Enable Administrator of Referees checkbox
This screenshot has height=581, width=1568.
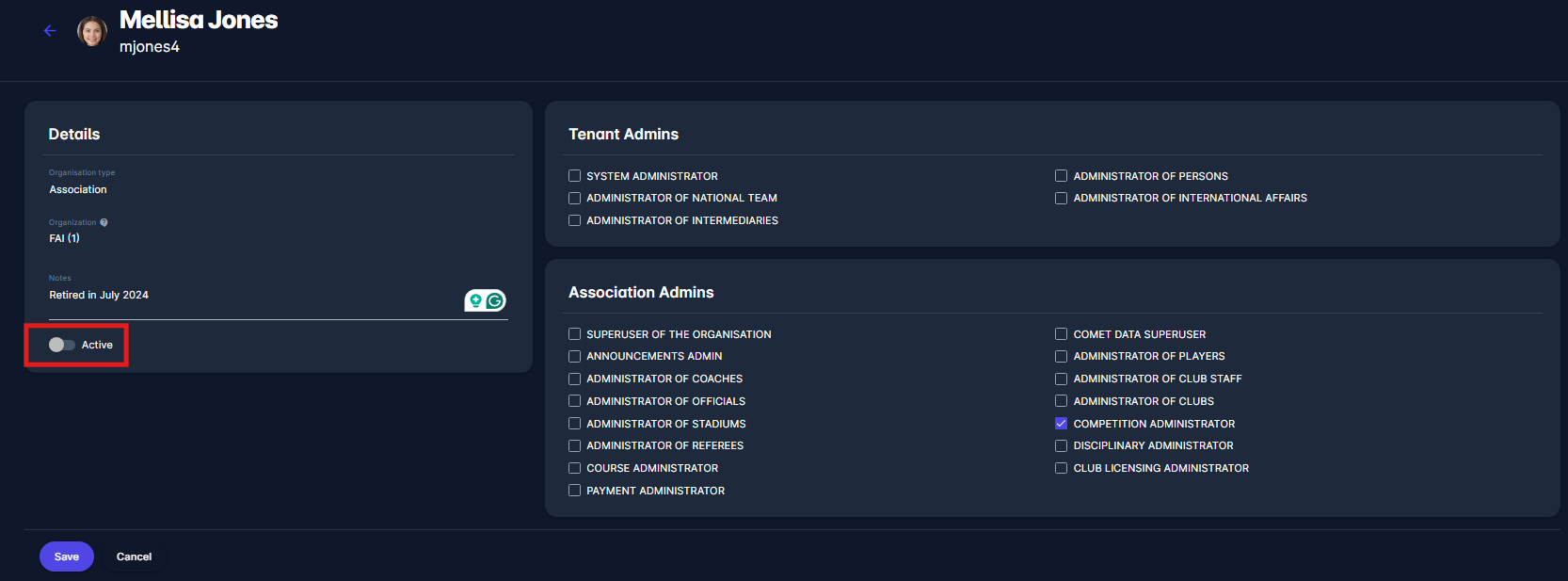coord(574,446)
